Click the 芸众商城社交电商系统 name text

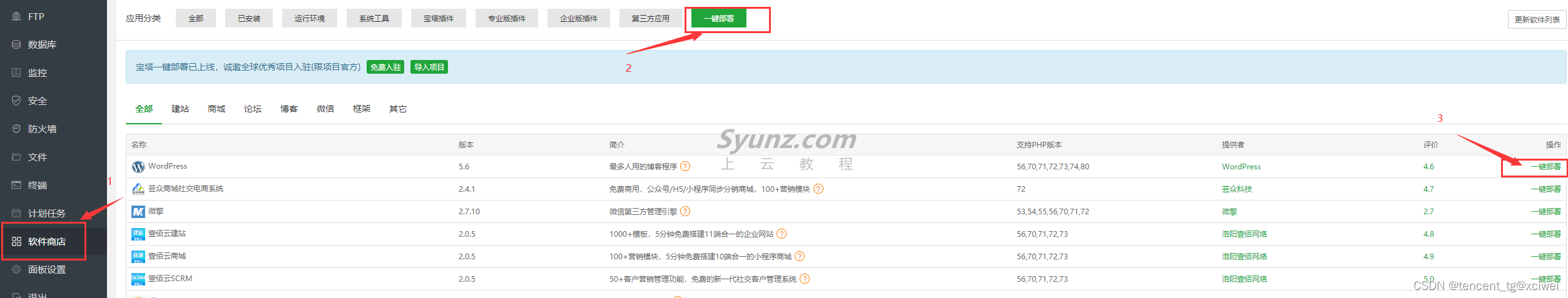coord(186,189)
